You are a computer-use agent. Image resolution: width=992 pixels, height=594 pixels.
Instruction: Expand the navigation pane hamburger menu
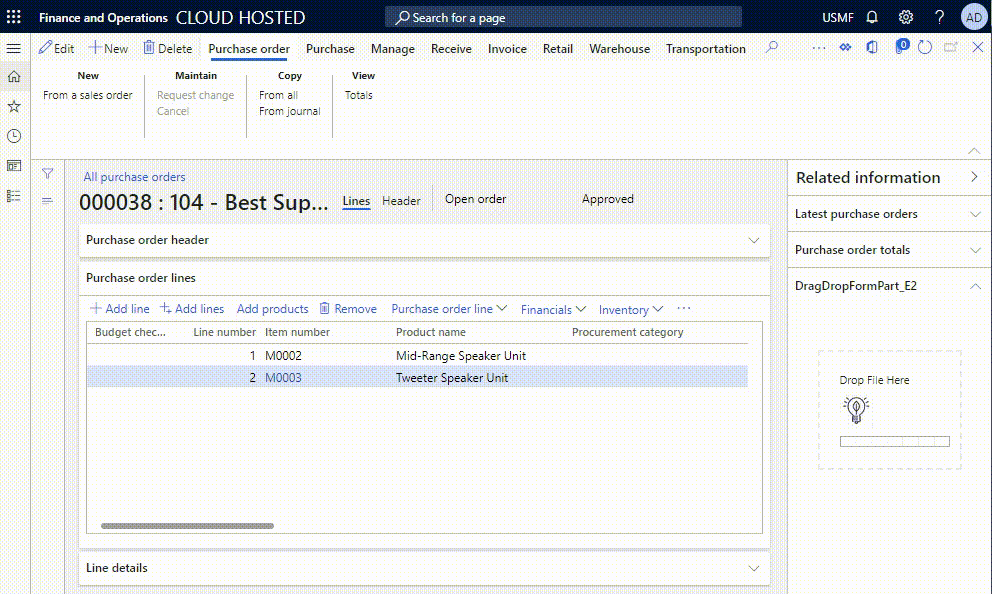[13, 49]
